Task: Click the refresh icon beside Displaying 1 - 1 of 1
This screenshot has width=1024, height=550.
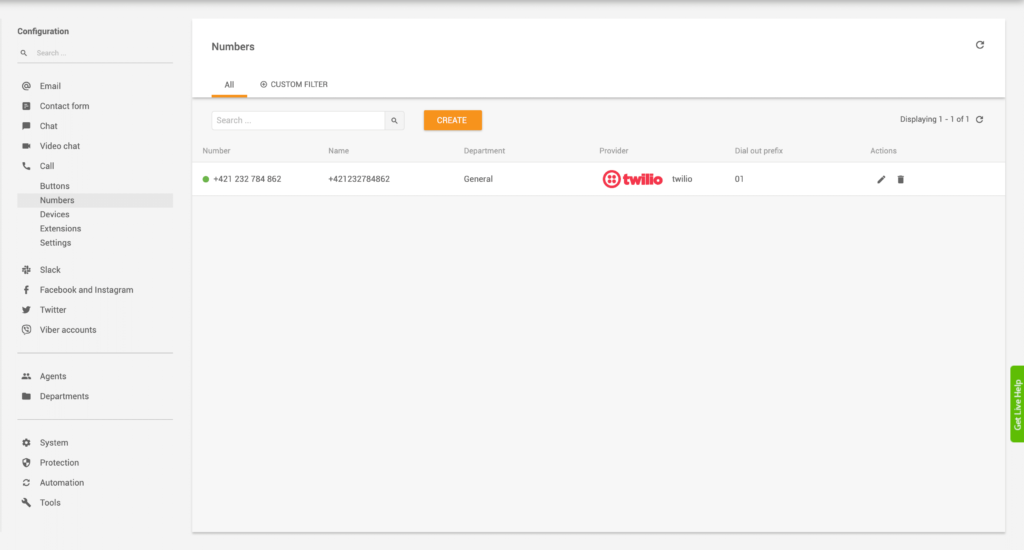Action: 980,120
